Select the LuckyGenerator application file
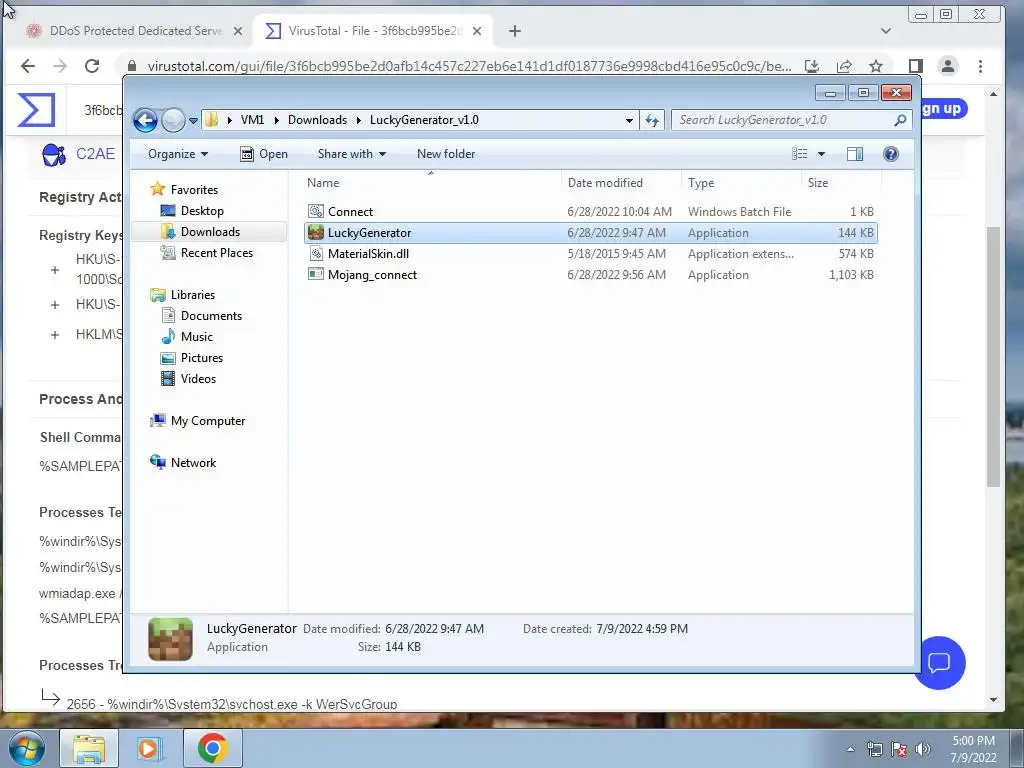Viewport: 1024px width, 768px height. tap(590, 232)
